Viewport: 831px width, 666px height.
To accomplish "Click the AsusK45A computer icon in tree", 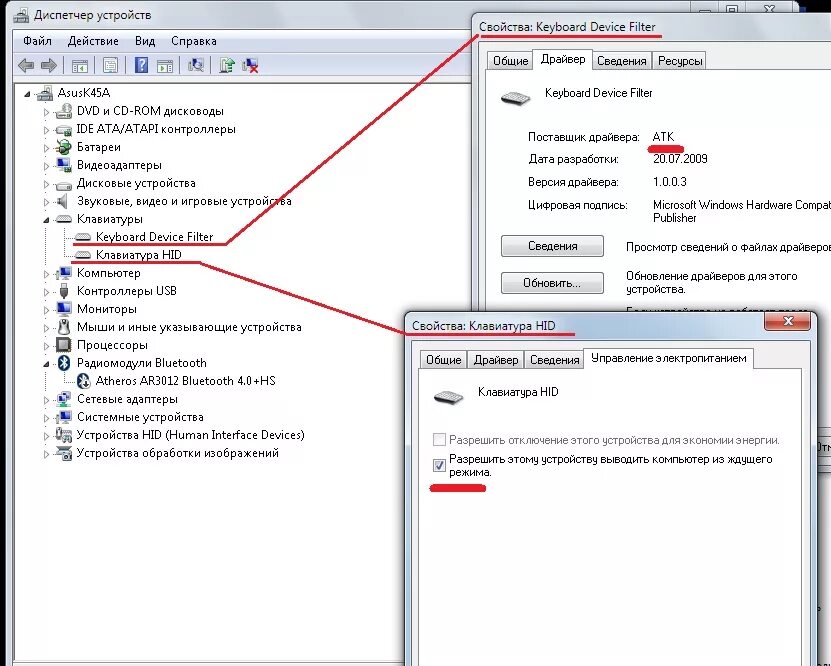I will pyautogui.click(x=45, y=93).
